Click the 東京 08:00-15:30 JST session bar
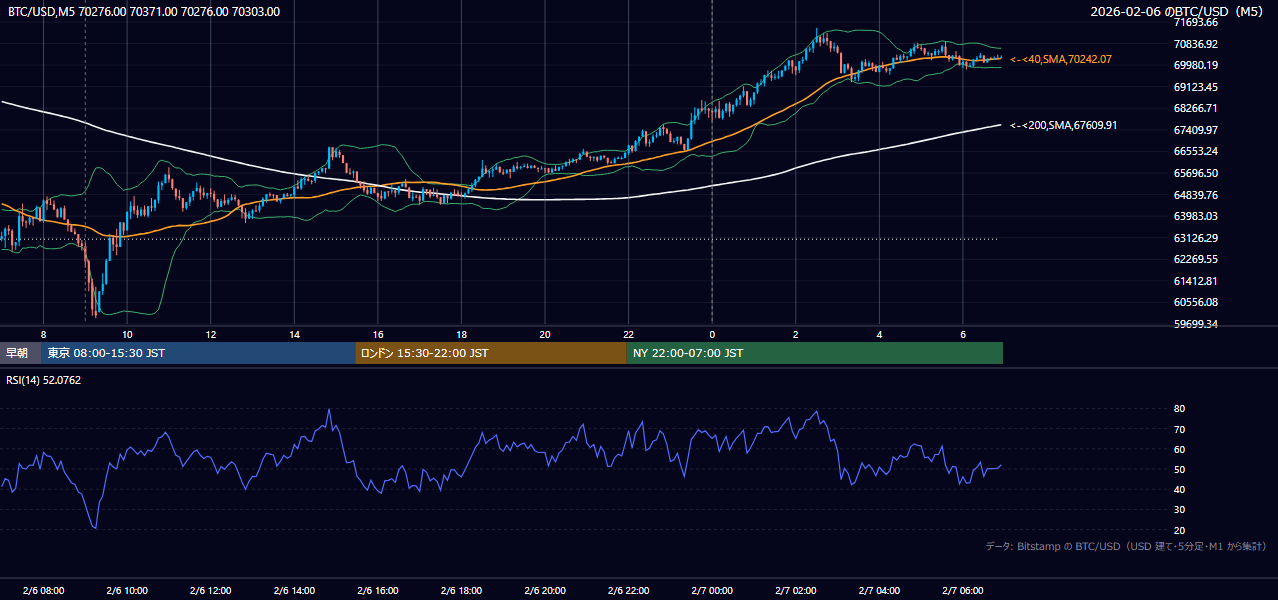Viewport: 1278px width, 600px height. pos(198,353)
